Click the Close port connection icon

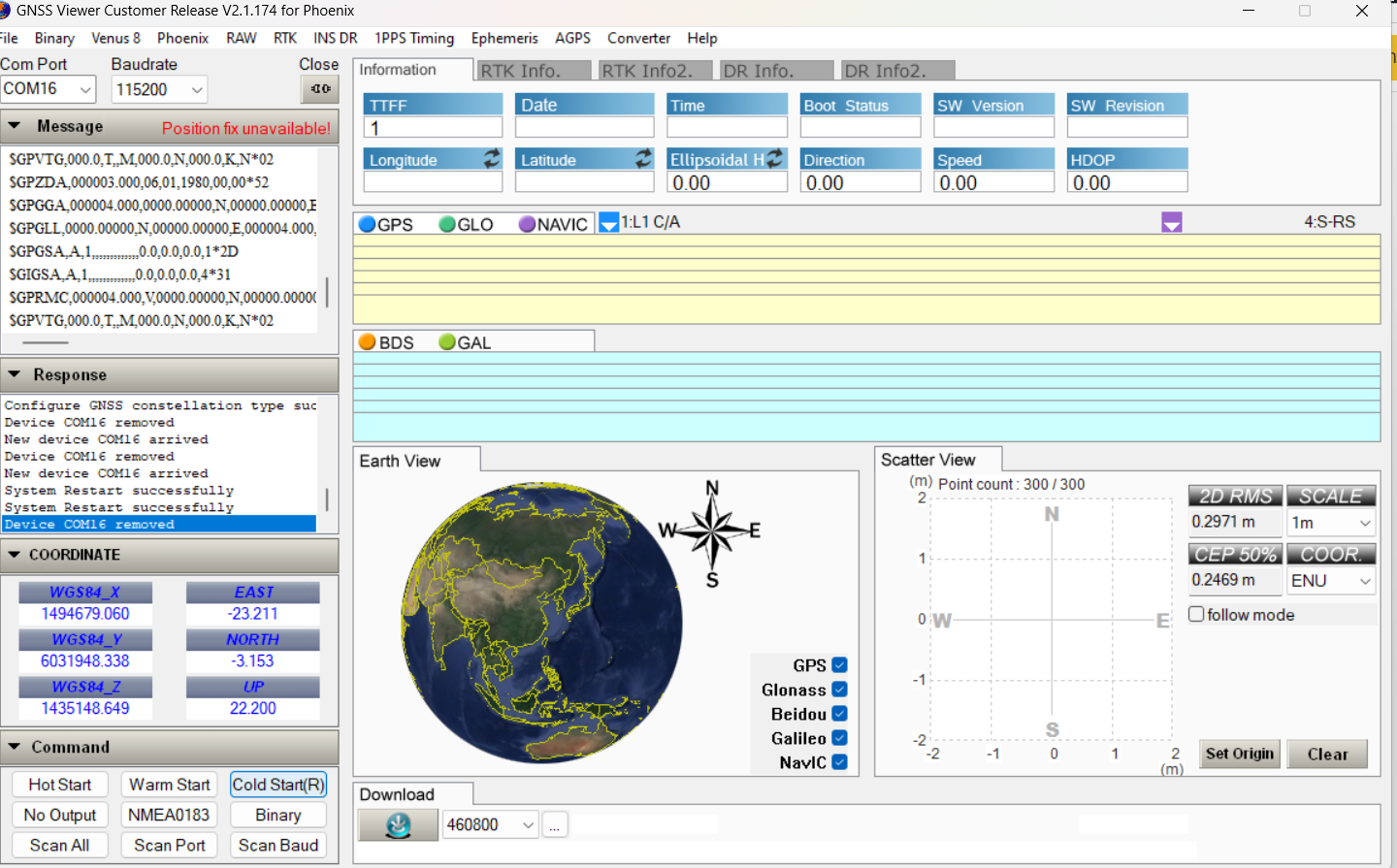point(320,89)
